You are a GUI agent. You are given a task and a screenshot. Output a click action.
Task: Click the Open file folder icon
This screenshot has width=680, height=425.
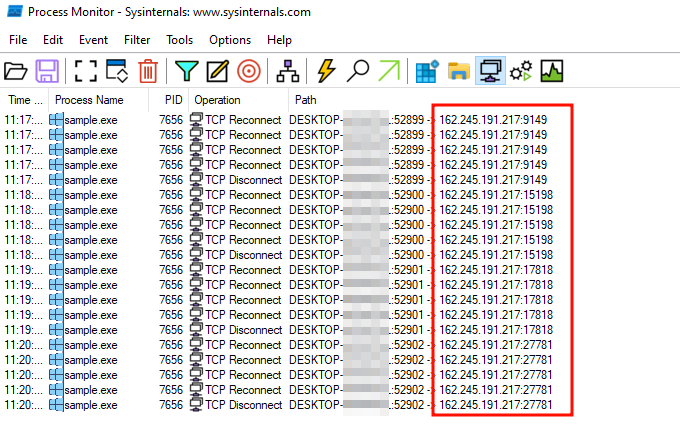pyautogui.click(x=16, y=71)
